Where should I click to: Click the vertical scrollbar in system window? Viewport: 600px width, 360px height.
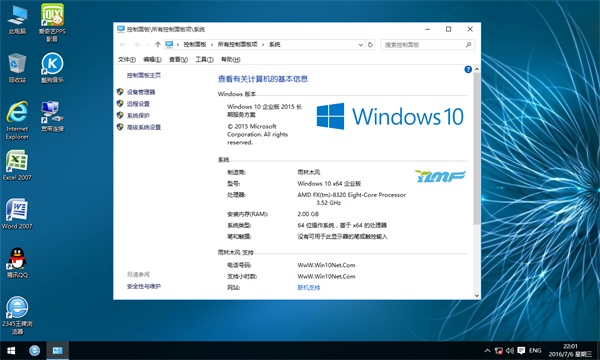[x=476, y=148]
